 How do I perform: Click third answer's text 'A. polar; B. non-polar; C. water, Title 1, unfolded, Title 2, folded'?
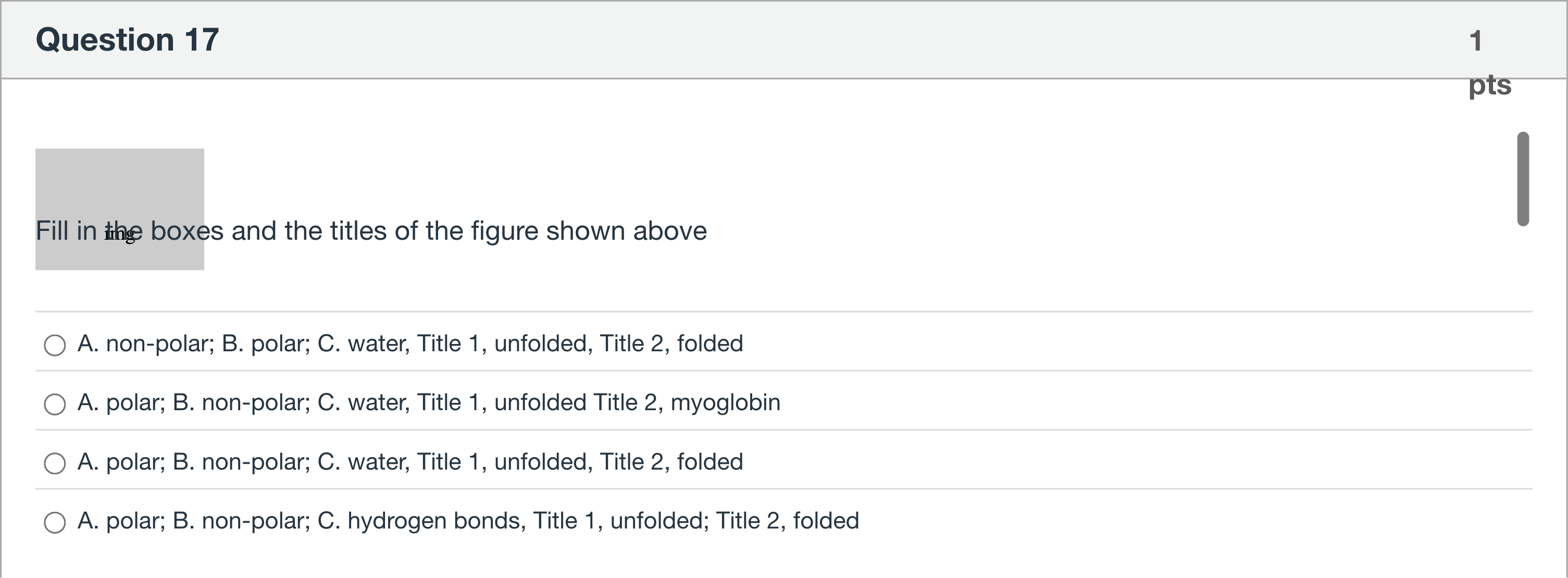[x=409, y=462]
